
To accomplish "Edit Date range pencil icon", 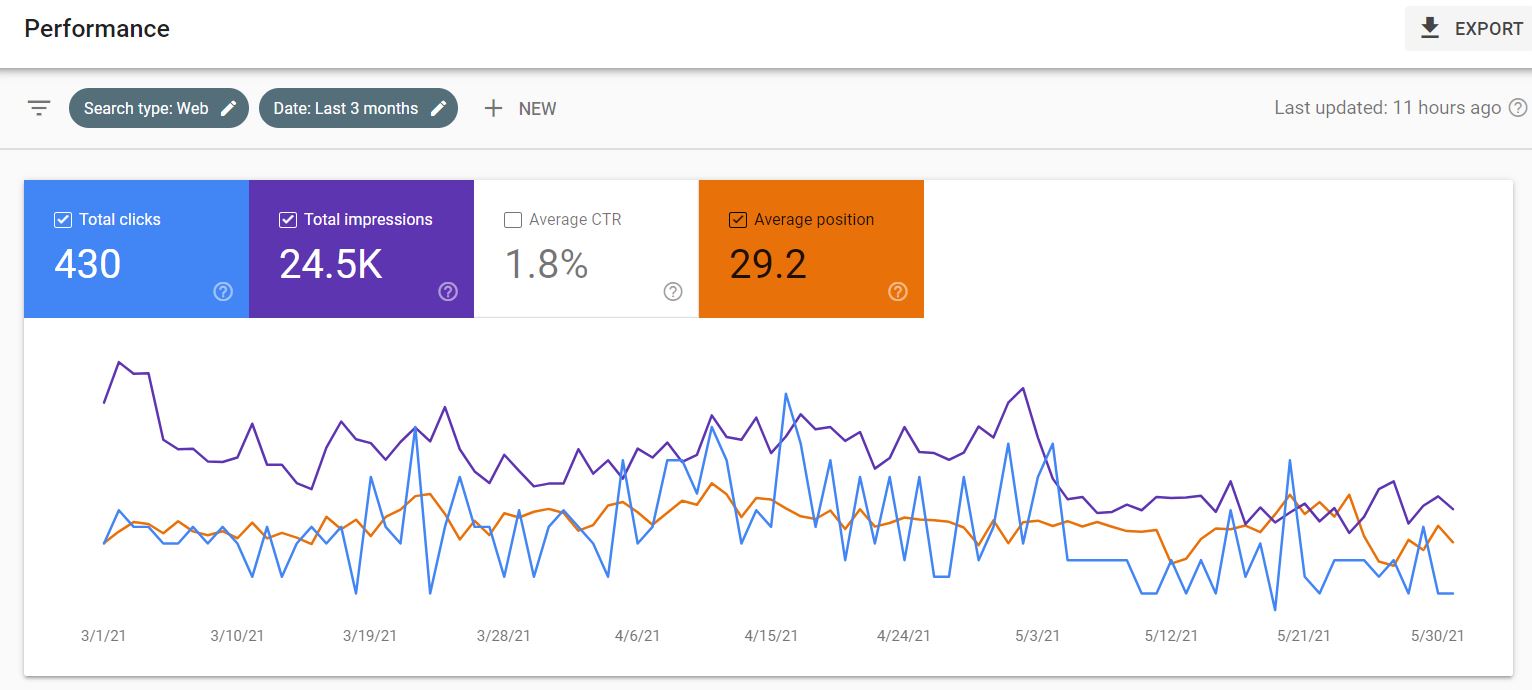I will (438, 108).
